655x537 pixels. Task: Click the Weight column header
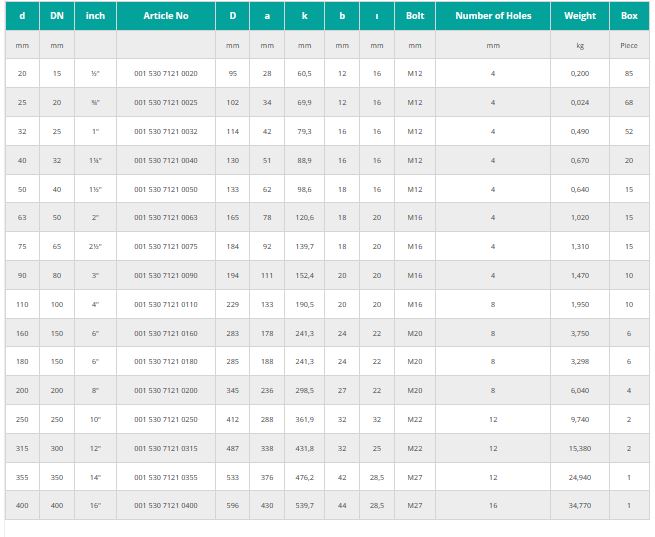tap(579, 16)
